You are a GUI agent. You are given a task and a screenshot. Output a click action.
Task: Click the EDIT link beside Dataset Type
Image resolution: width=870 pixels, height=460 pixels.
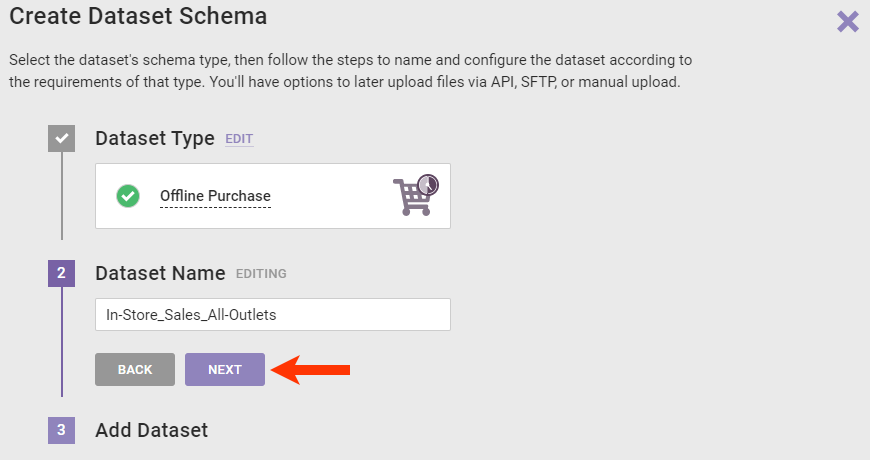tap(239, 140)
